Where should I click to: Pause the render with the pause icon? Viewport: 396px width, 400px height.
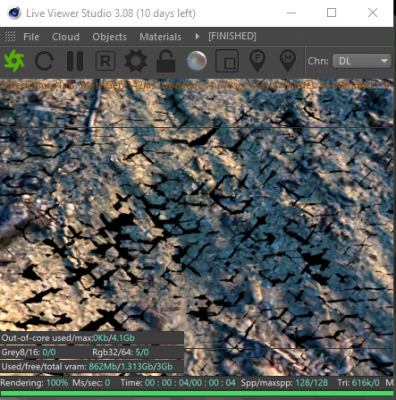point(75,61)
